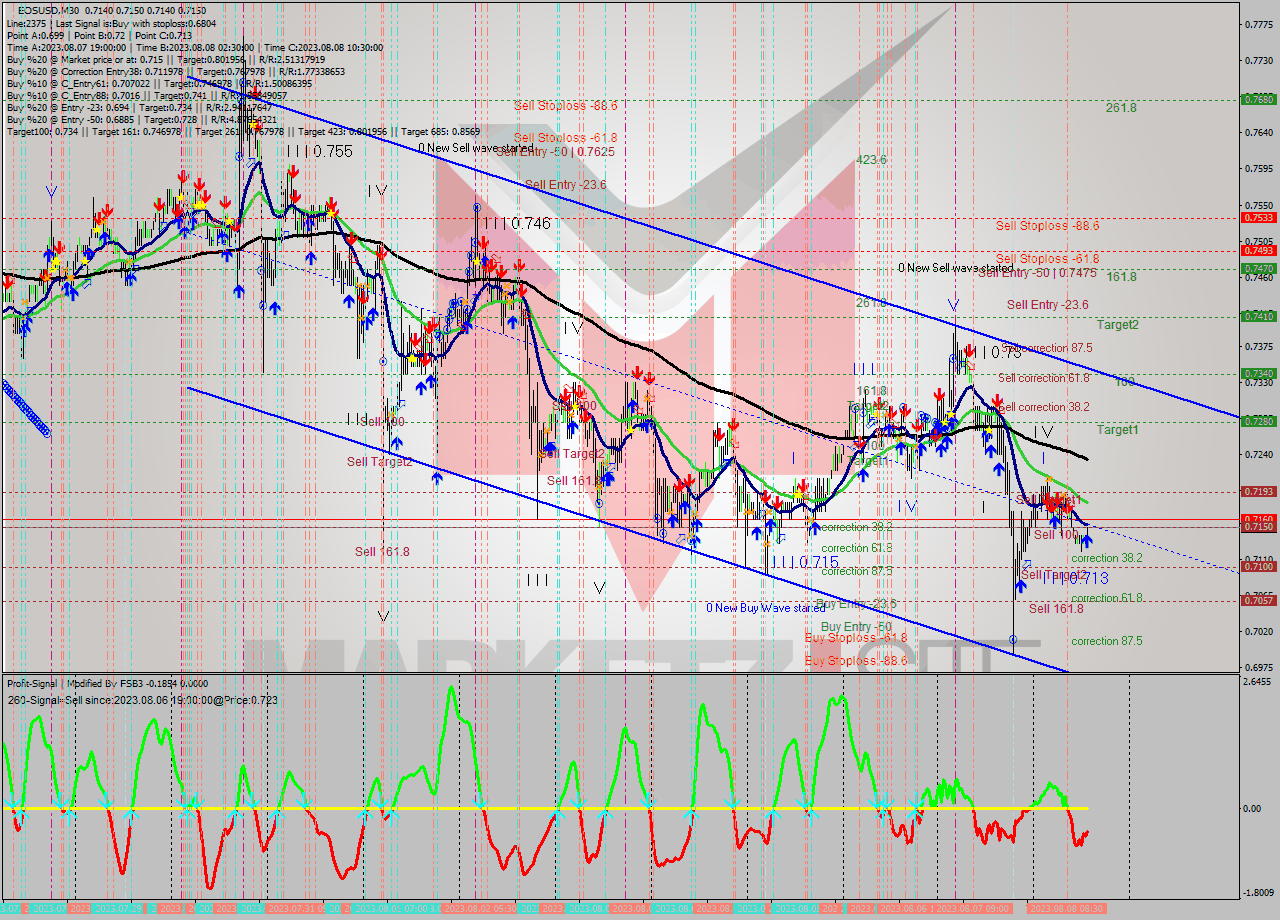The height and width of the screenshot is (920, 1280).
Task: Click the 'Buy Stoploss -88.6' label
Action: [856, 660]
